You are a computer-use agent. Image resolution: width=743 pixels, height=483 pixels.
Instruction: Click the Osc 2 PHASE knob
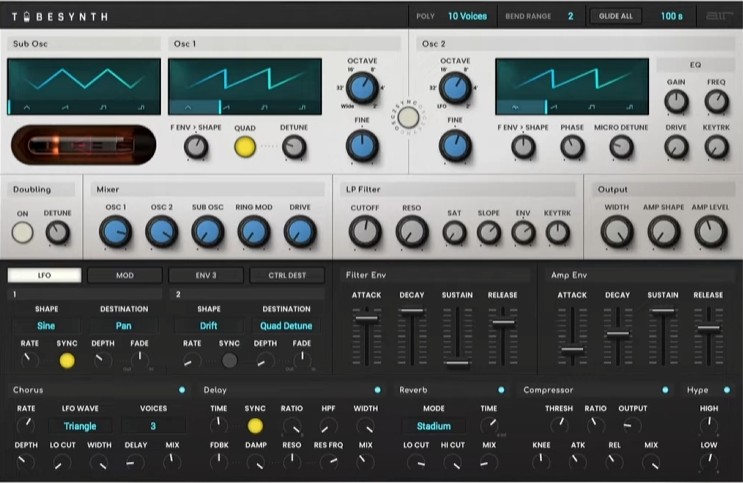point(572,147)
